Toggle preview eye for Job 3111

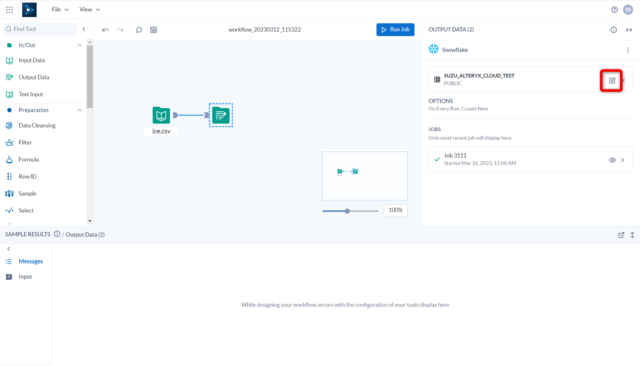[612, 160]
